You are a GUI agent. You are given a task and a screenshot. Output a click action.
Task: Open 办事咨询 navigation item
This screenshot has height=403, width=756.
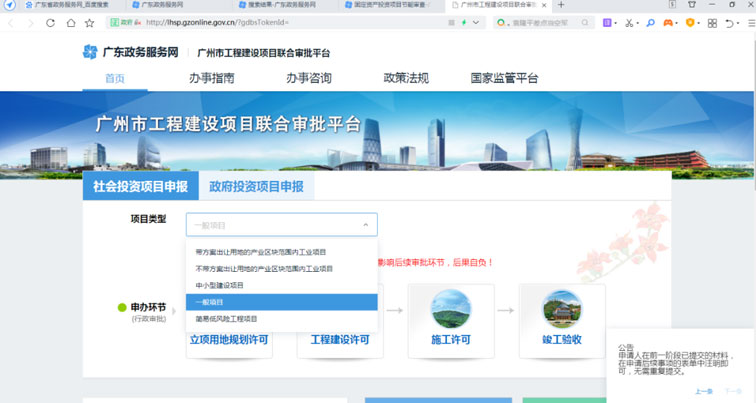309,78
